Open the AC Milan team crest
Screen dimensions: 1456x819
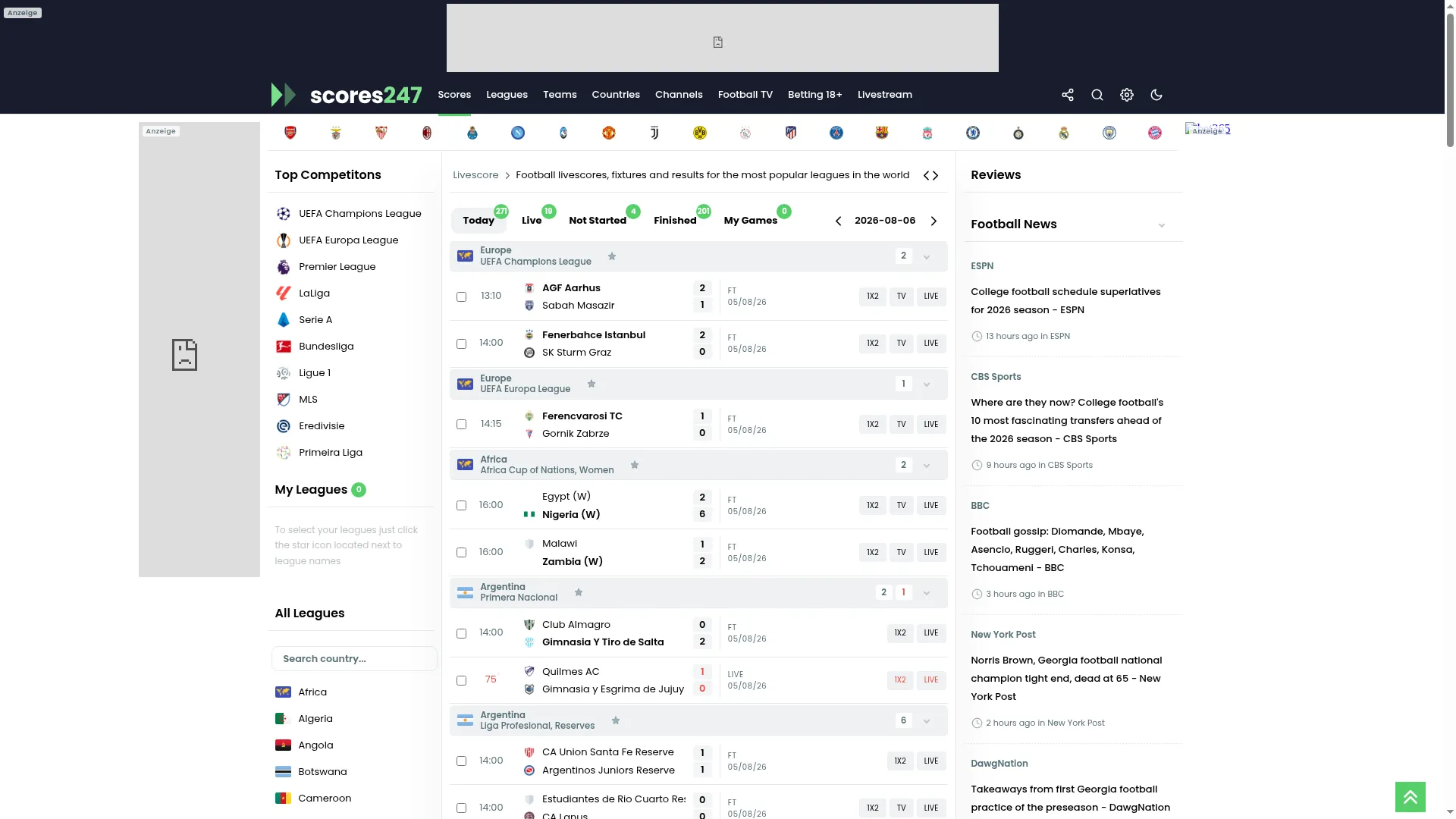pyautogui.click(x=427, y=133)
